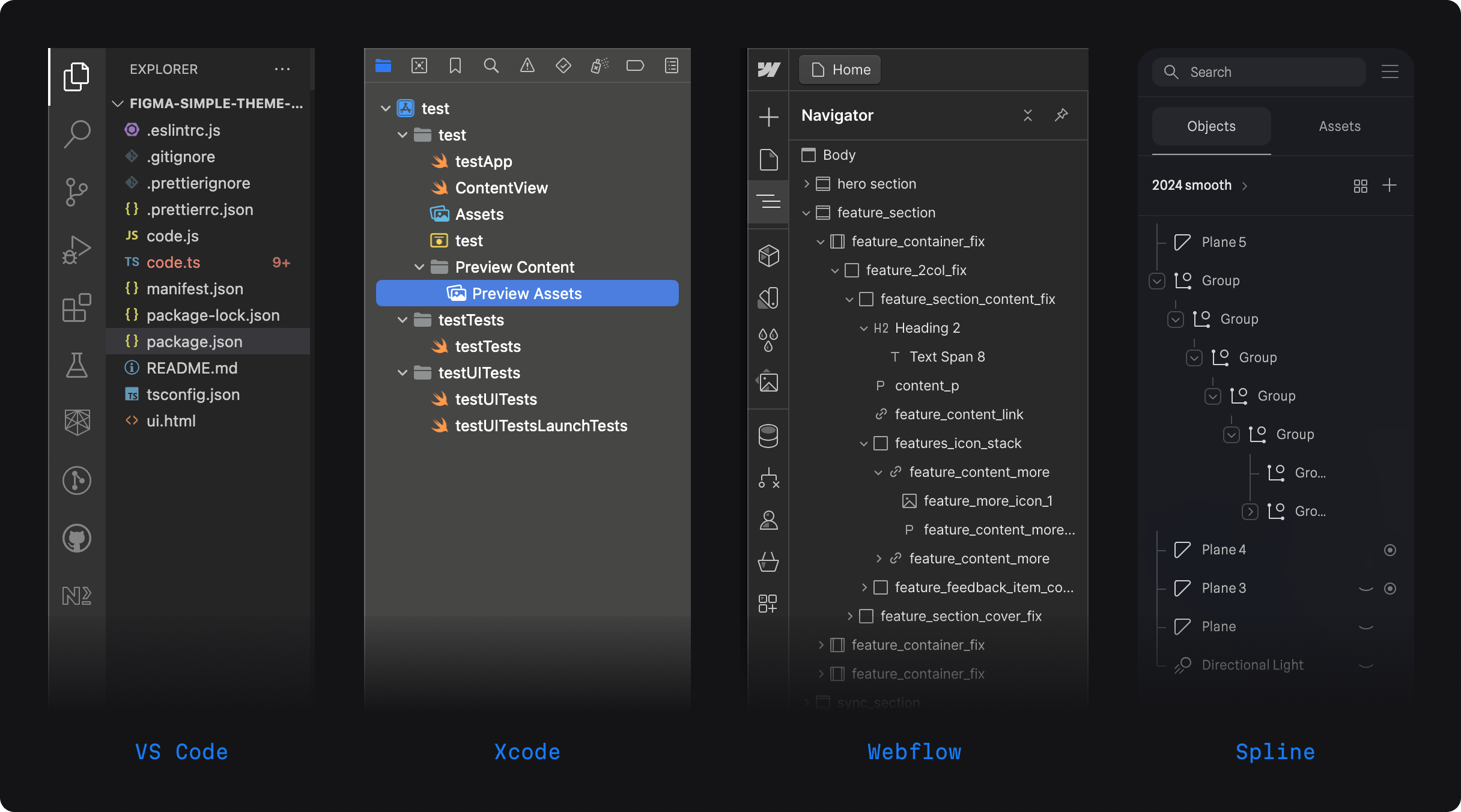Collapse the first Group chevron in Spline
Image resolution: width=1461 pixels, height=812 pixels.
click(1156, 280)
